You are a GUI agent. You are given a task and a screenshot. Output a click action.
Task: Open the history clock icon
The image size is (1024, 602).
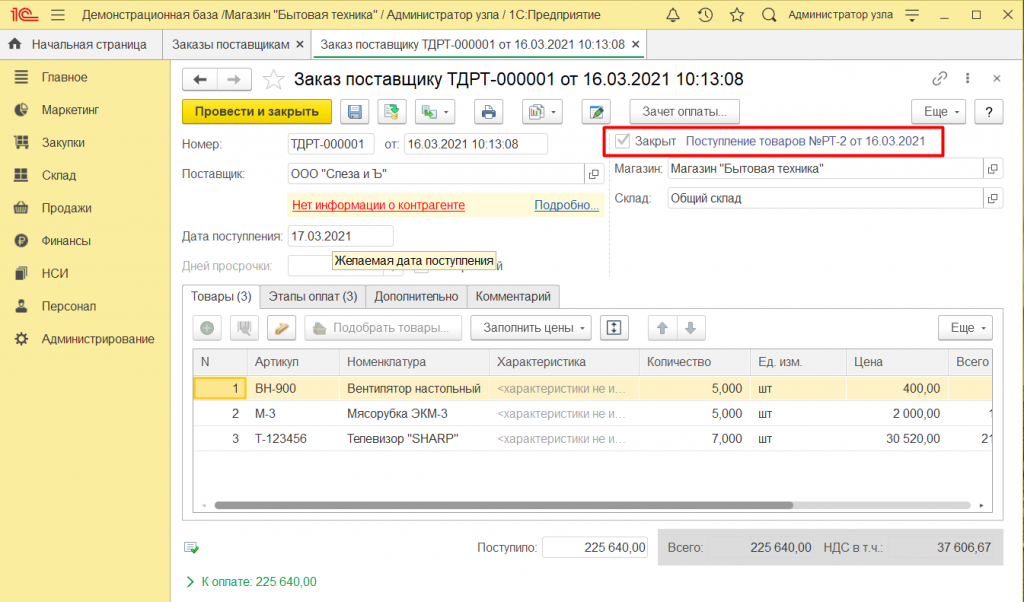705,16
